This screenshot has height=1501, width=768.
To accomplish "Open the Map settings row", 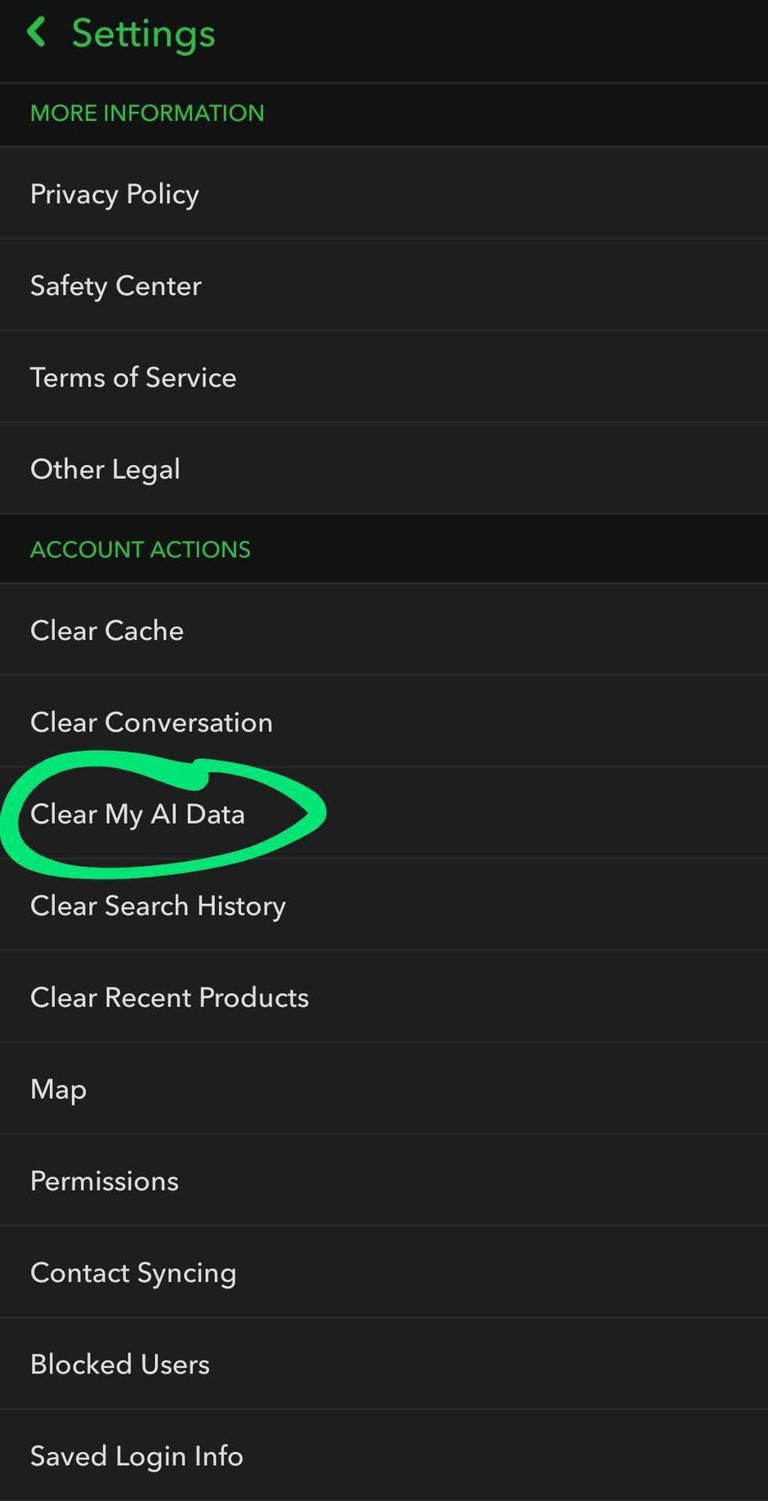I will pyautogui.click(x=57, y=1089).
